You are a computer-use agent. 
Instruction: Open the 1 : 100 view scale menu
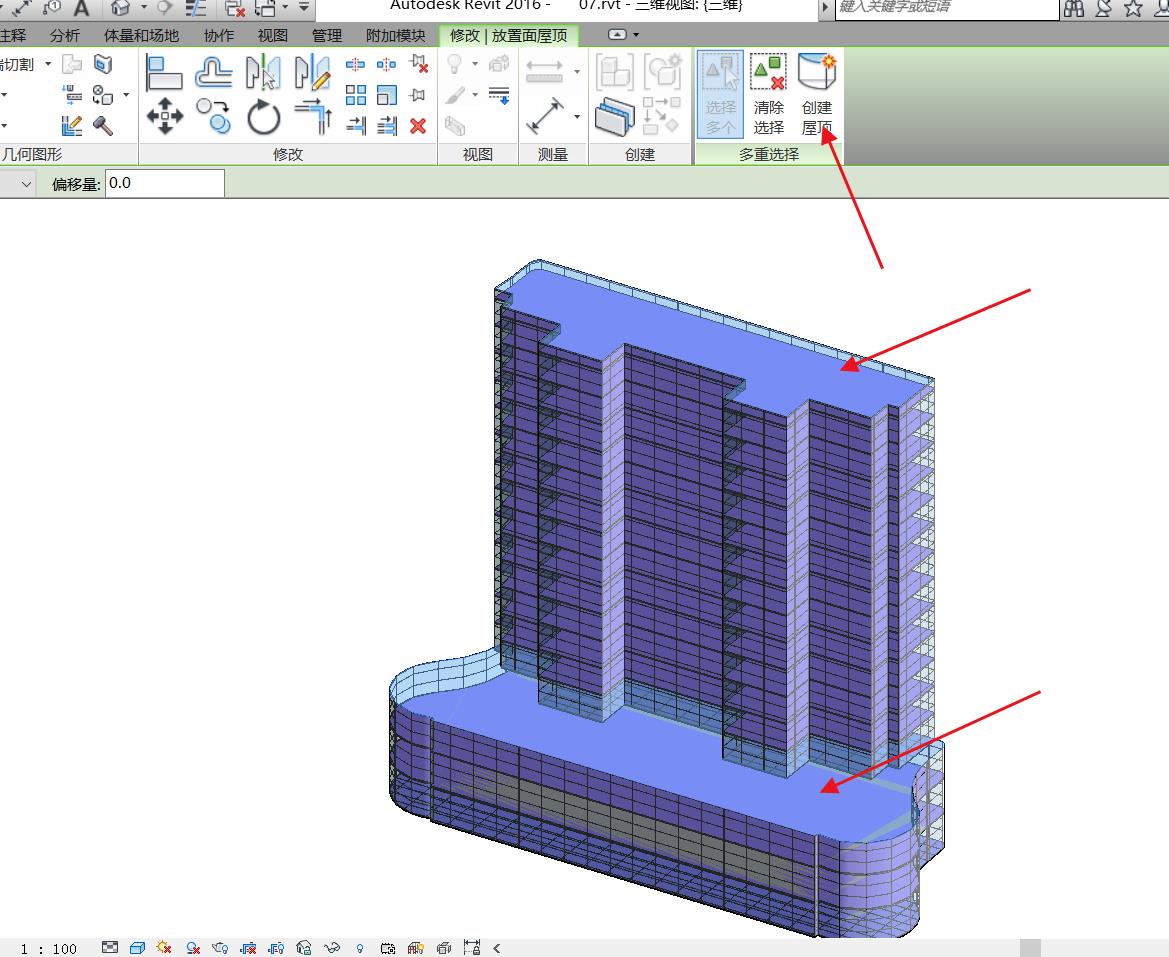pyautogui.click(x=49, y=948)
